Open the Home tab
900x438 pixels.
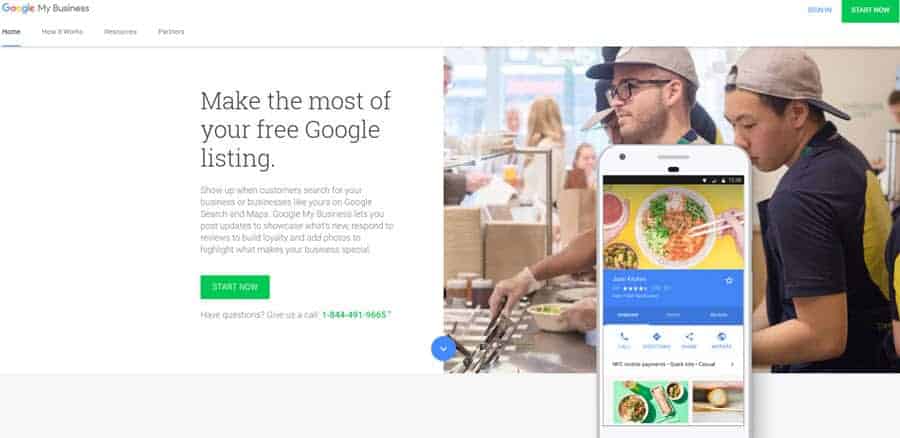coord(11,32)
